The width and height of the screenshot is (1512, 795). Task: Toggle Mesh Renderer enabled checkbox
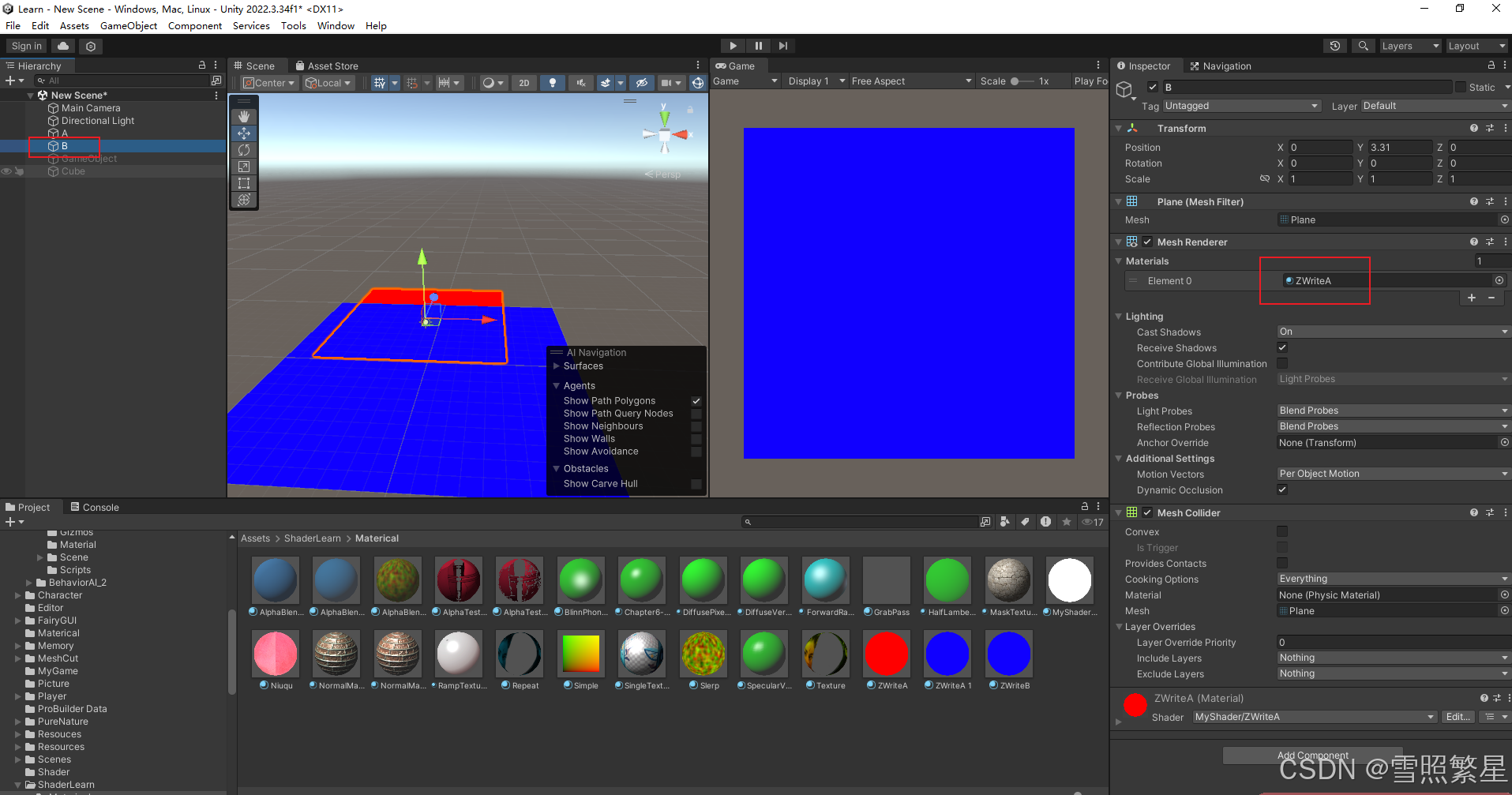(1147, 242)
